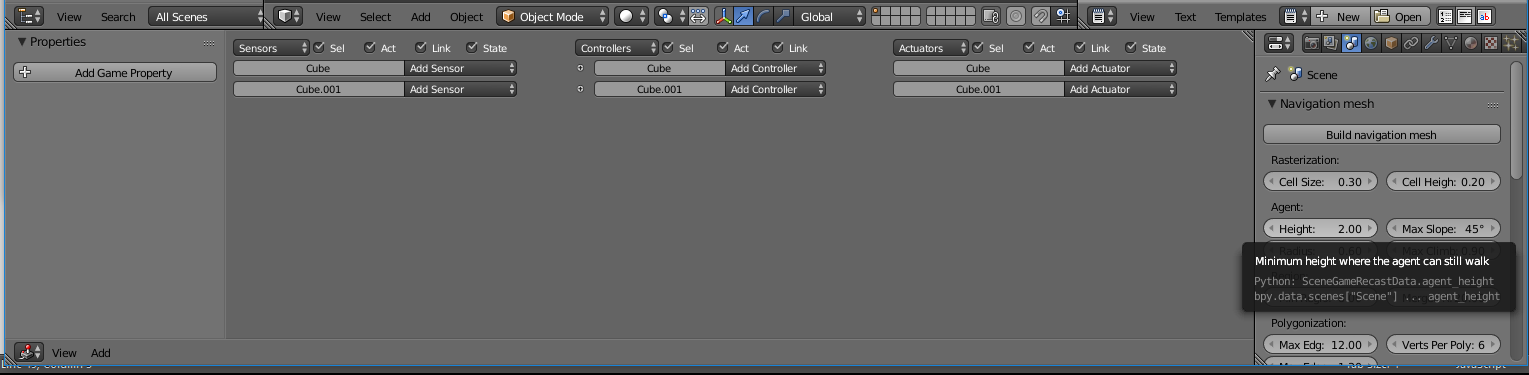Click Build navigation mesh button

click(1381, 135)
